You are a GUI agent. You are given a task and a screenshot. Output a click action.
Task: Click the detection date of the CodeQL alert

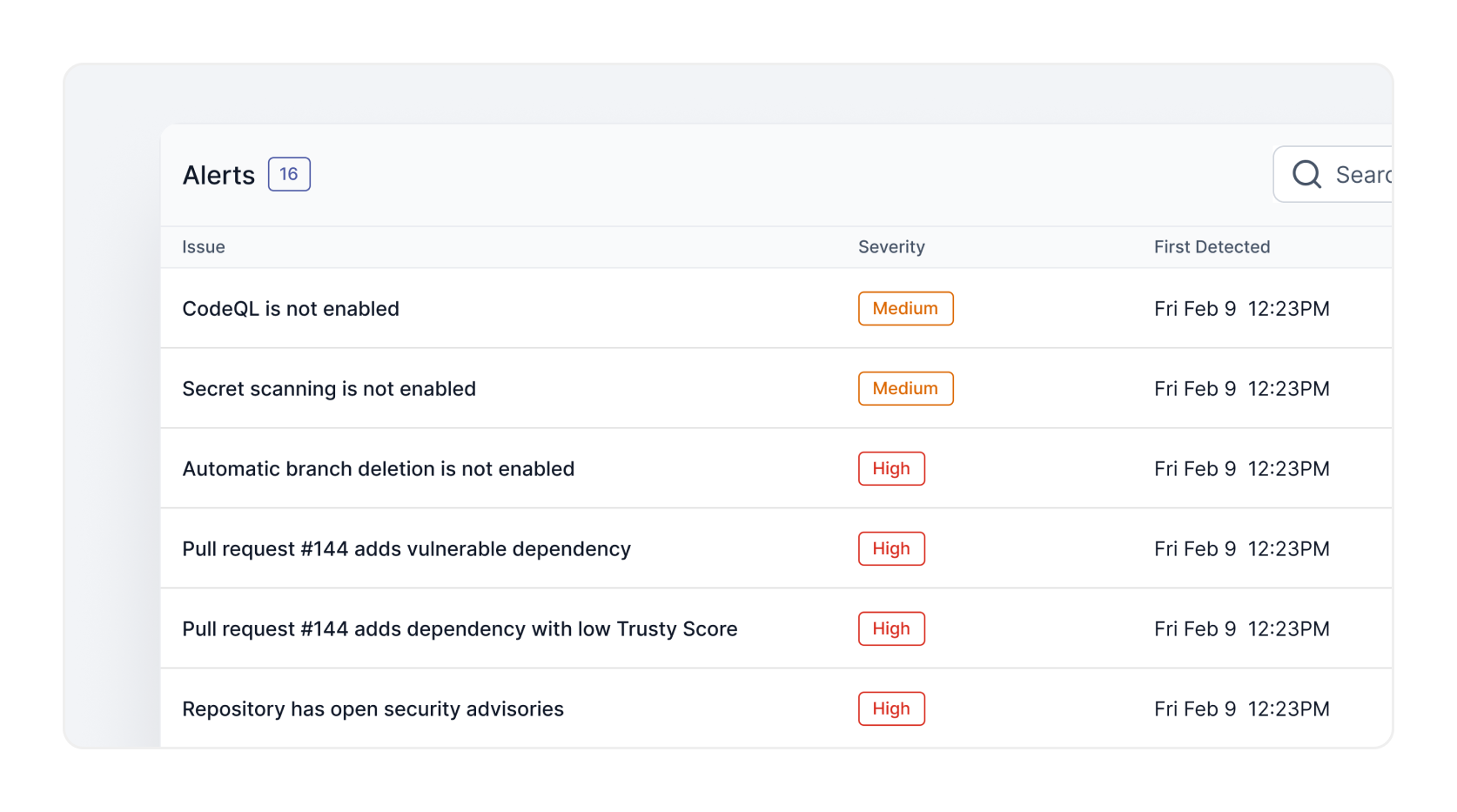(x=1242, y=309)
